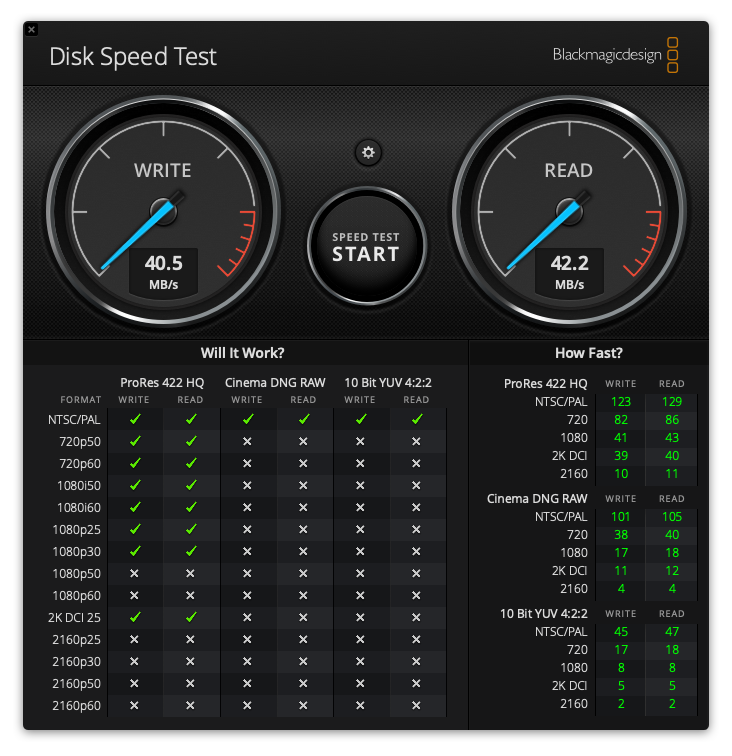Click the ProRes 422 HQ write checkmark for NTSC/PAL
The height and width of the screenshot is (756, 732).
pos(135,419)
